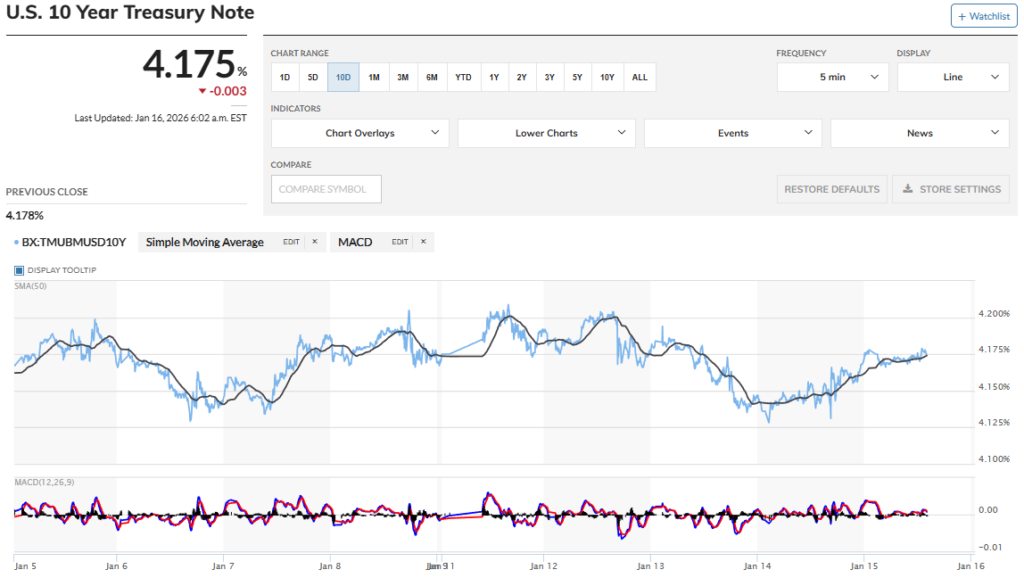Focus the Compare Symbol input field
The height and width of the screenshot is (578, 1024).
point(326,189)
